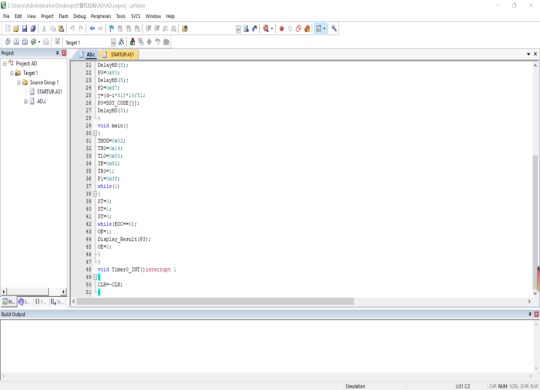Create a new file from the toolbar
Viewport: 540px width, 390px height.
(8, 29)
